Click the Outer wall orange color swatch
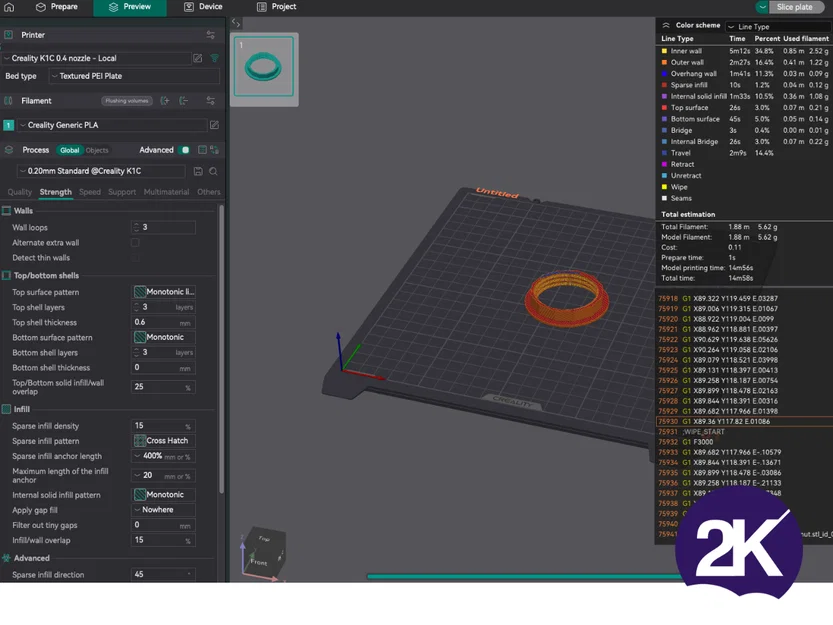Screen dimensions: 833x625 (x=664, y=62)
